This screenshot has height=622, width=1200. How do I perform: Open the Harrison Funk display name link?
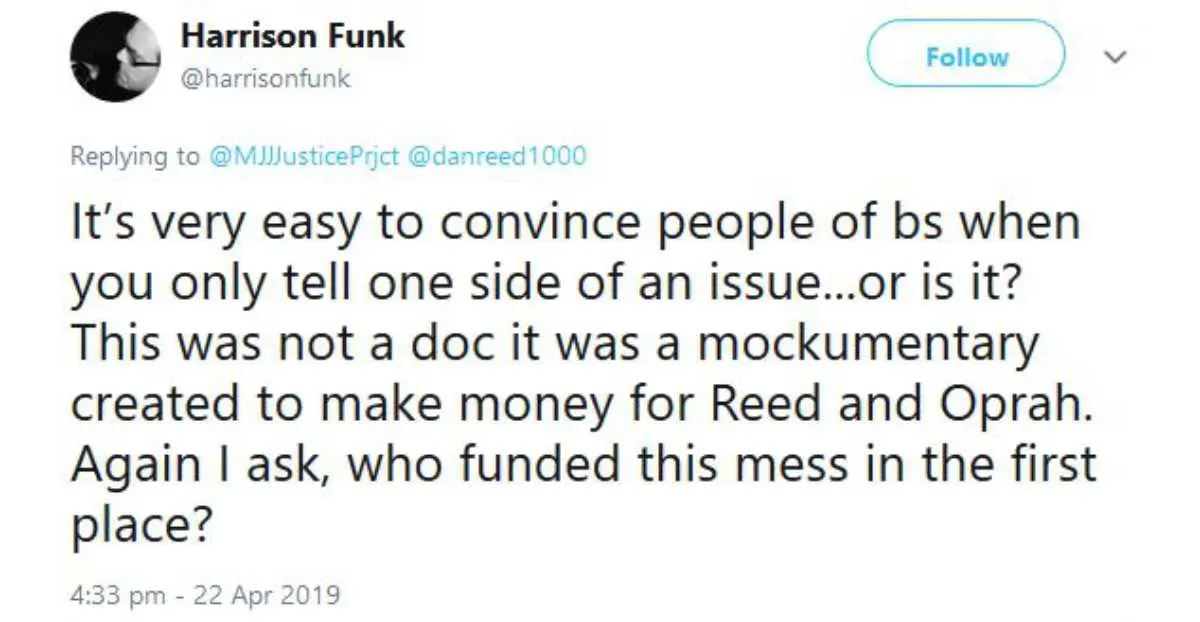[292, 36]
